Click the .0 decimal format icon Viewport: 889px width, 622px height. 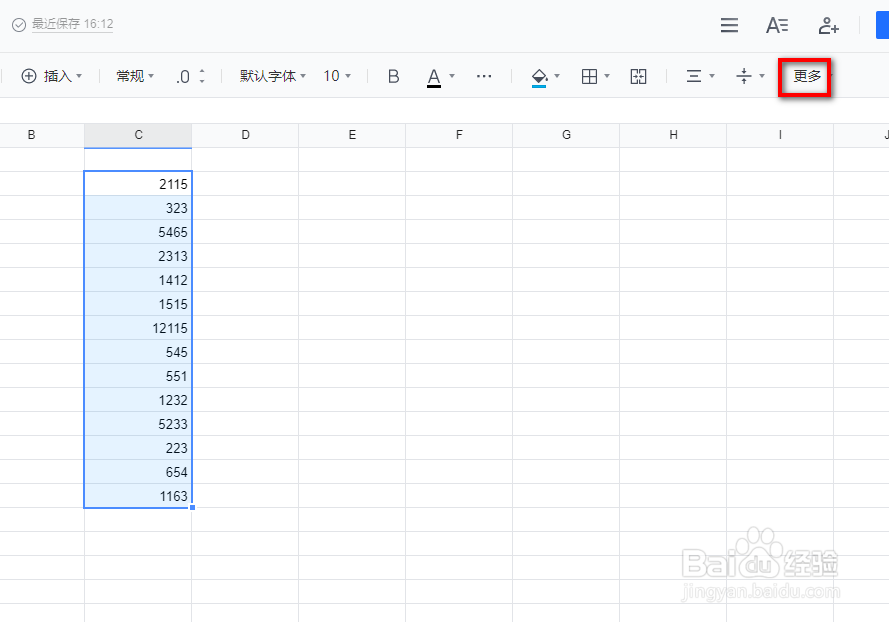(183, 77)
